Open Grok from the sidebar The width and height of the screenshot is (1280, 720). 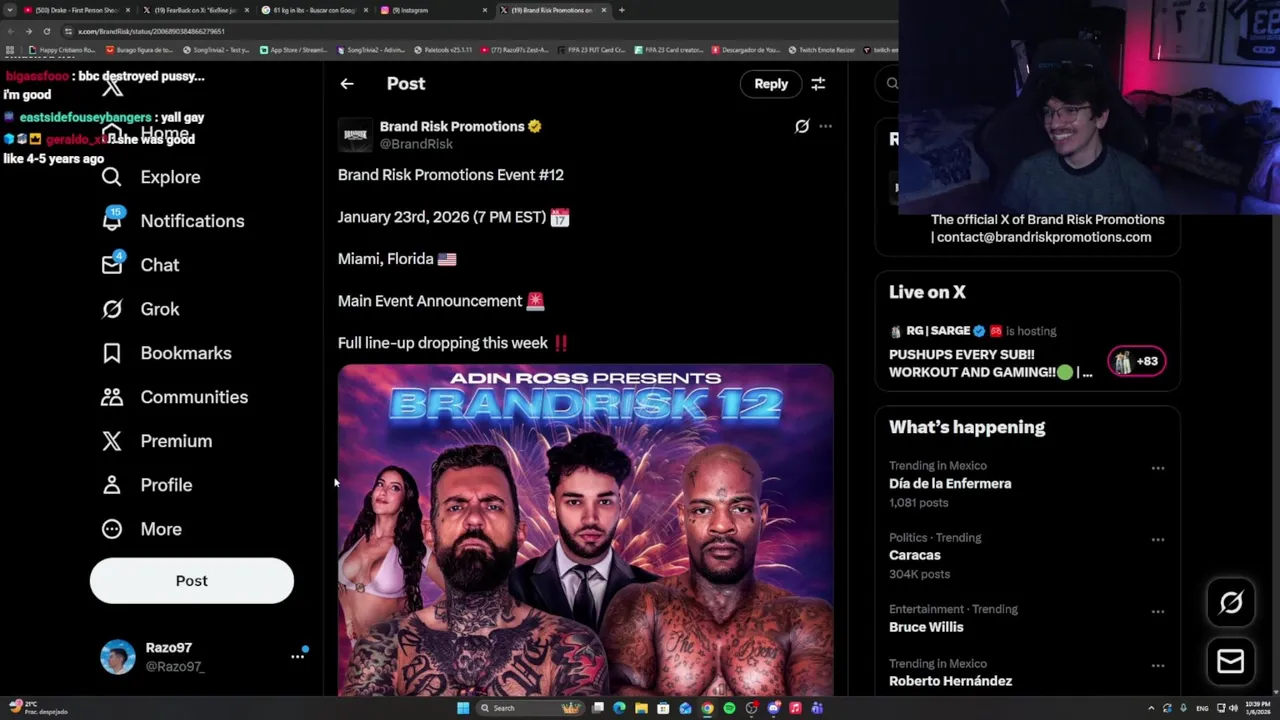140,309
